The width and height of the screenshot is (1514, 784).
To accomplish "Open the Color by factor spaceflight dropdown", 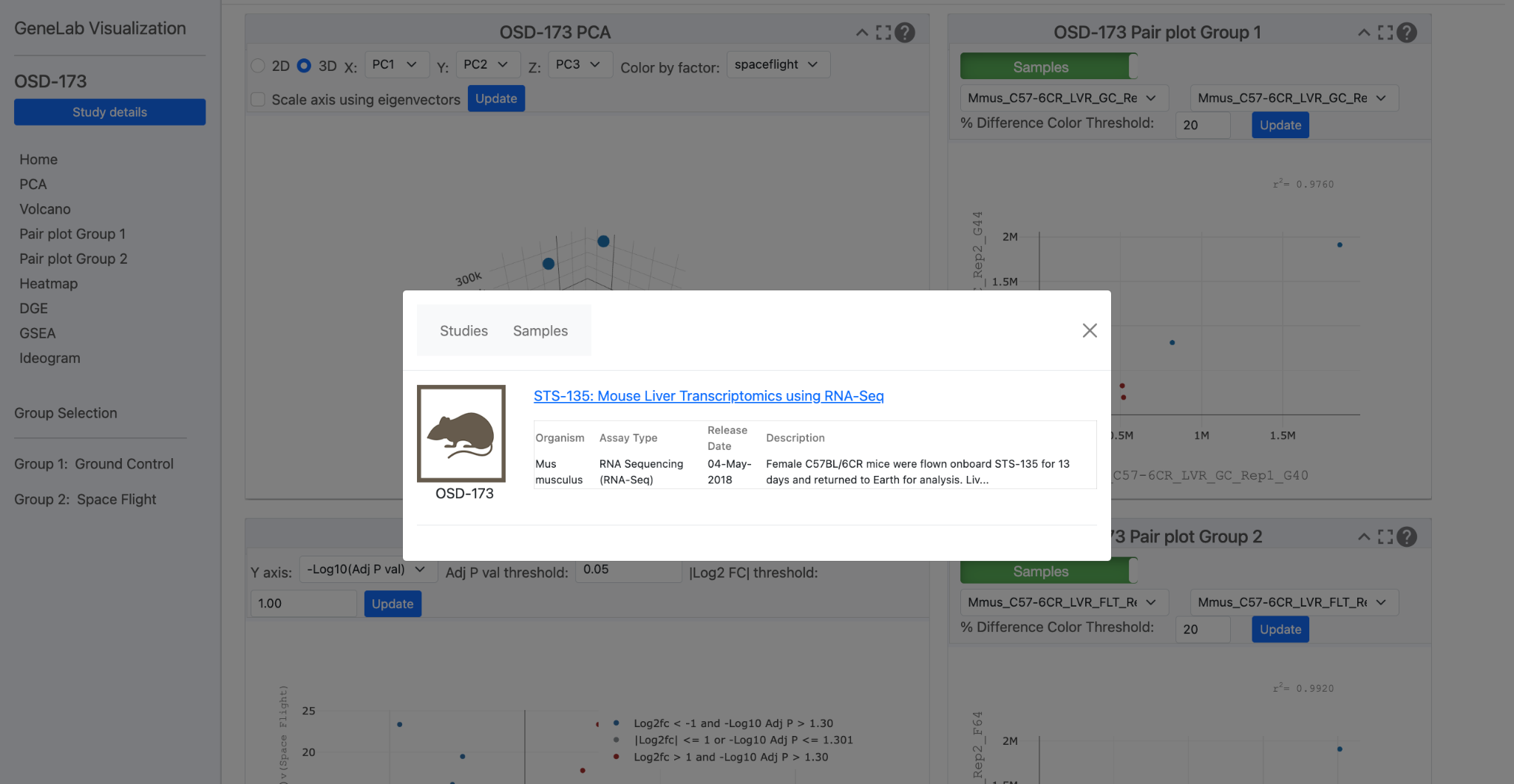I will point(778,64).
